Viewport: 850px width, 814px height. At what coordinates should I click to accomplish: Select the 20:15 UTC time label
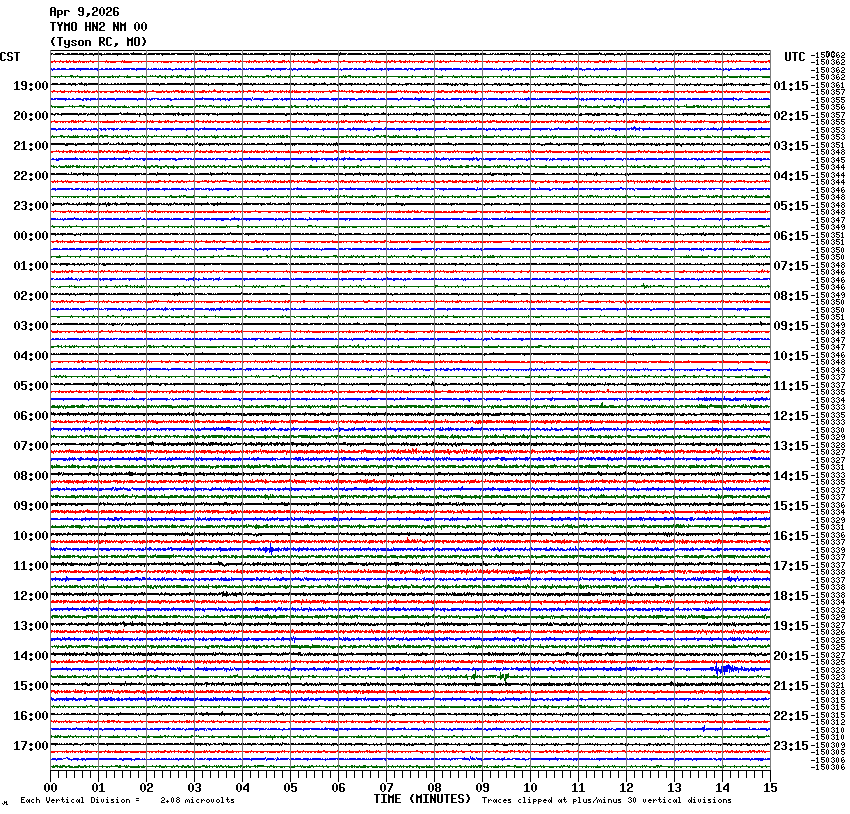click(x=791, y=656)
